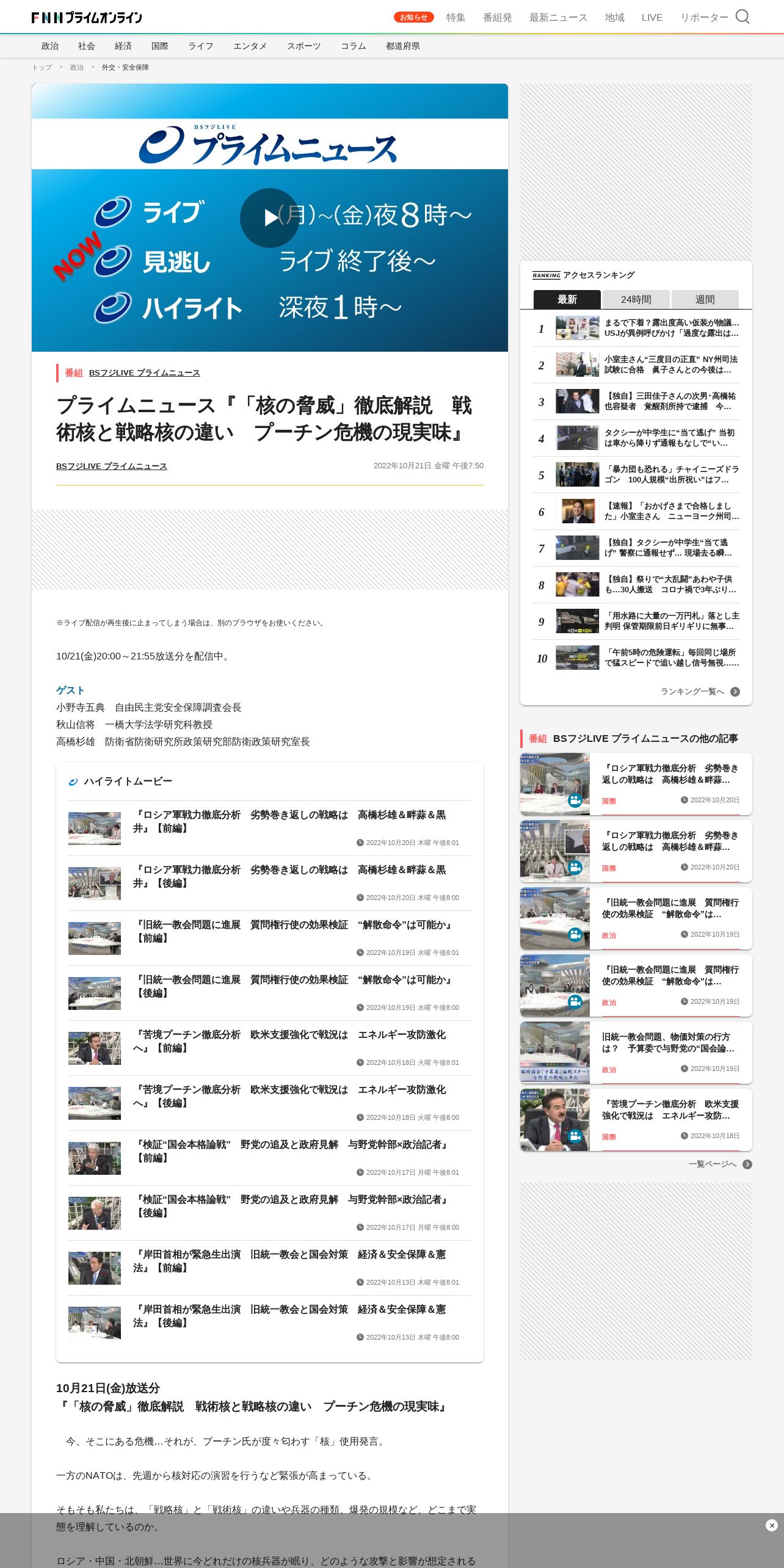
Task: Click thumbnail of ロシア軍戦力徹底分析【後編】highlight
Action: 95,884
